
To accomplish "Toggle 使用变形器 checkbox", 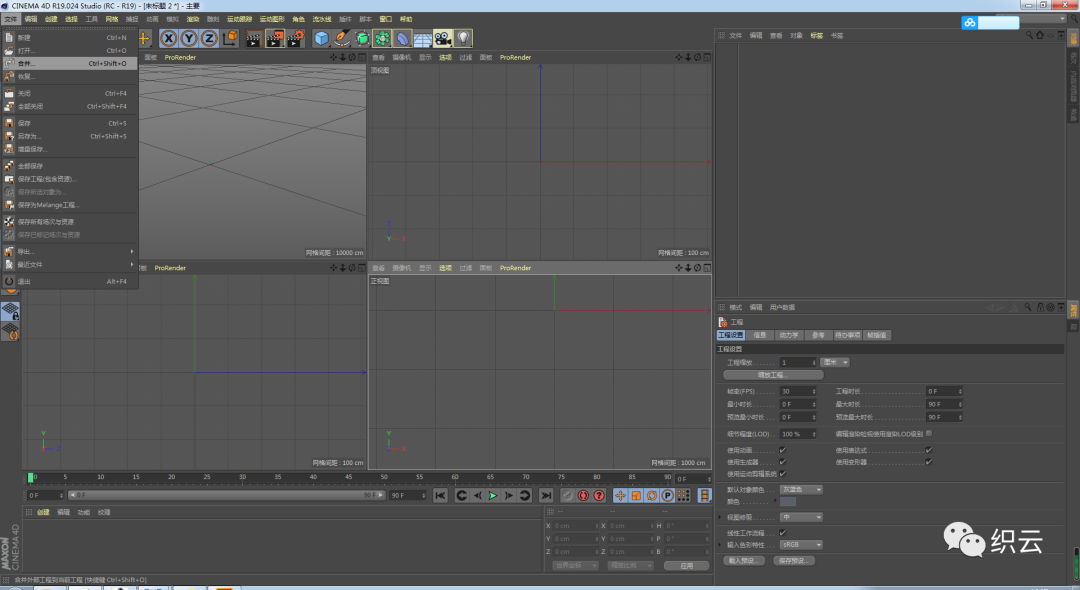I will click(x=928, y=461).
